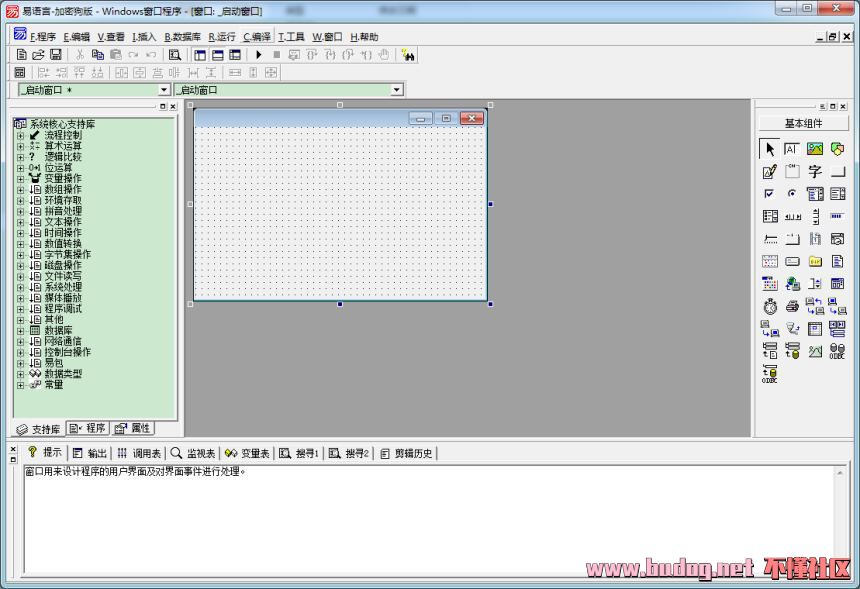
Task: Expand the 常量 tree node
Action: tap(20, 384)
